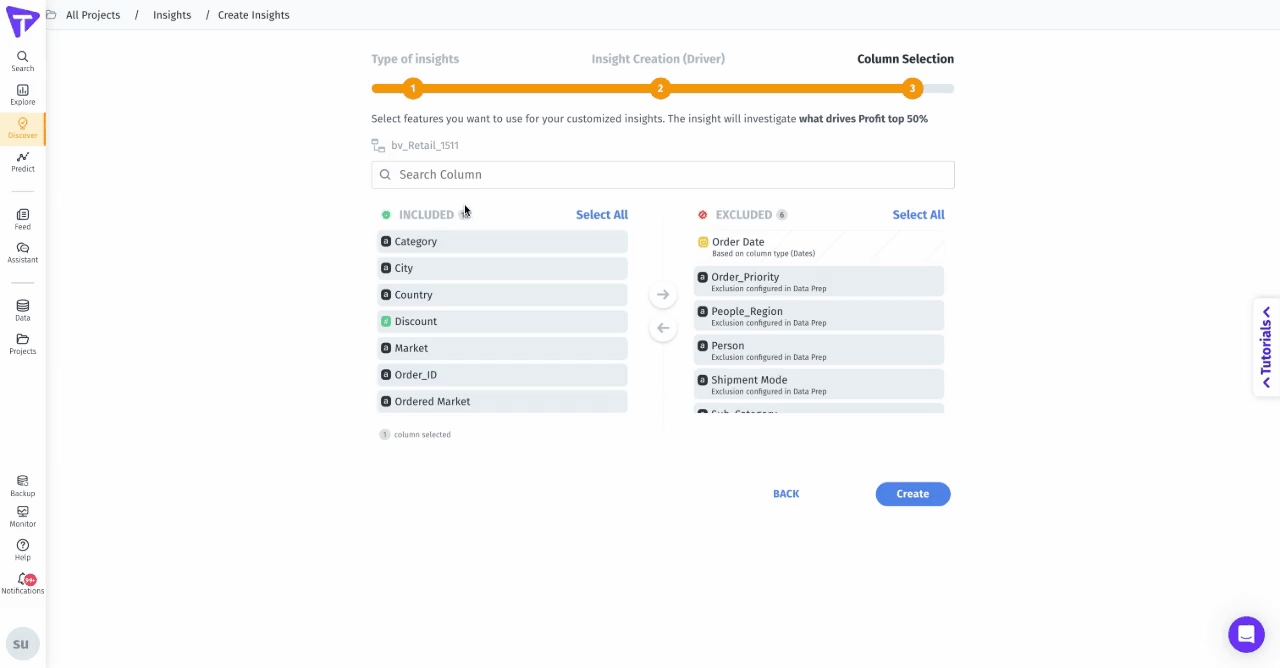Open the Feed icon
The height and width of the screenshot is (668, 1280).
click(x=22, y=219)
